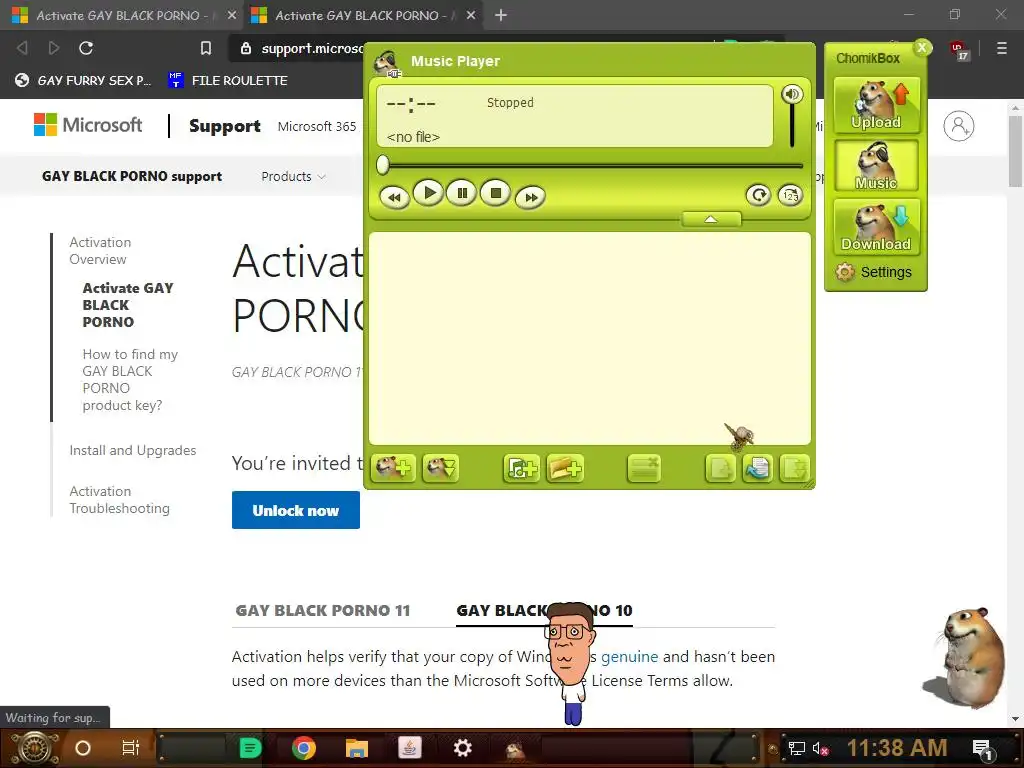Reload the browser page

(86, 48)
